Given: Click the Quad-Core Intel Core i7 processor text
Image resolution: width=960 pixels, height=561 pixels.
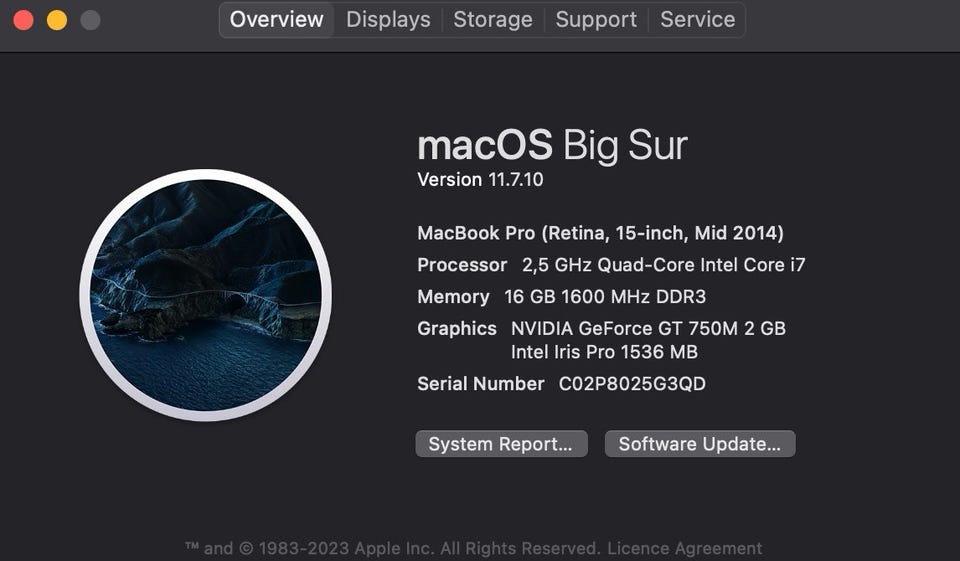Looking at the screenshot, I should [663, 265].
